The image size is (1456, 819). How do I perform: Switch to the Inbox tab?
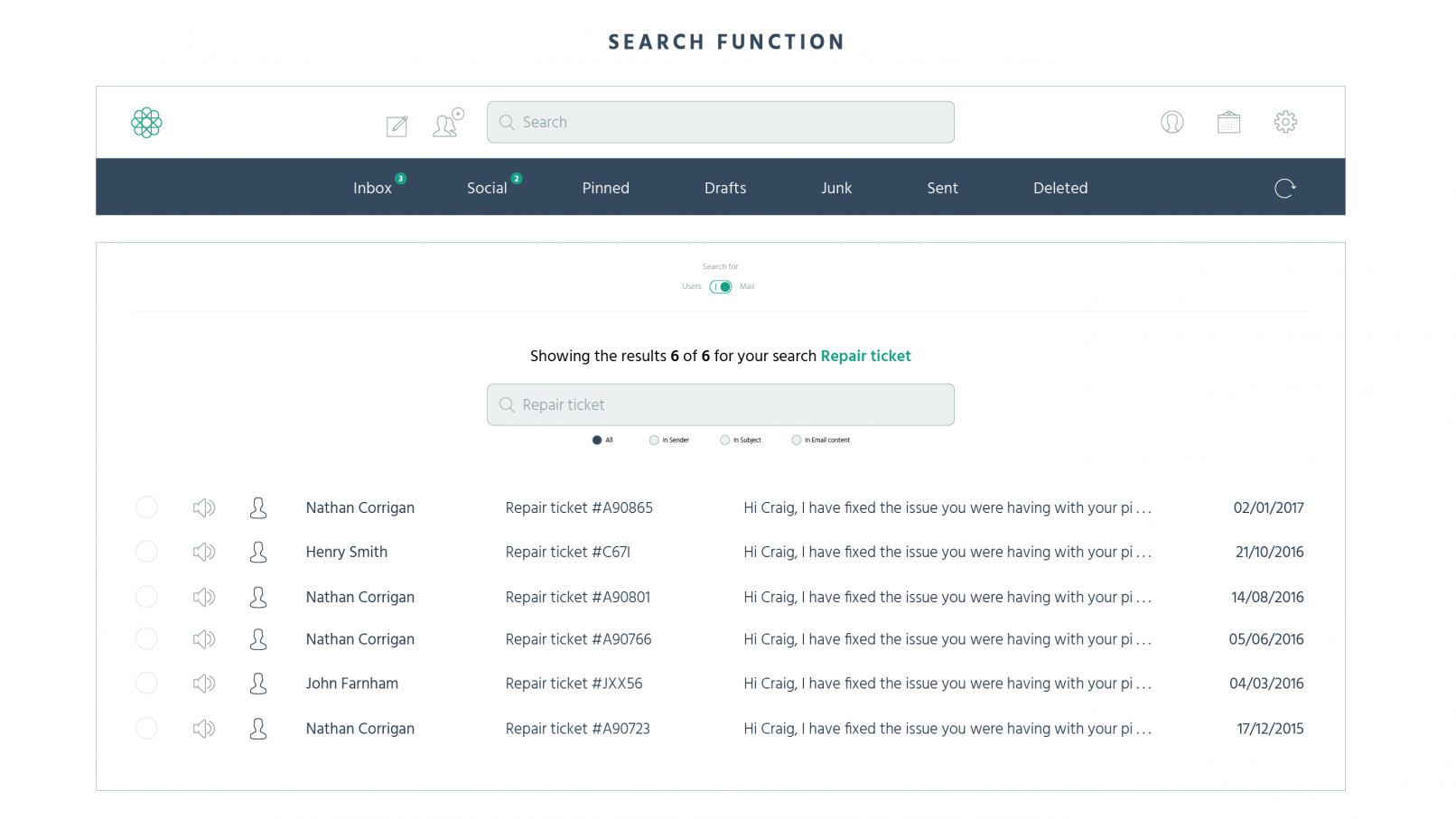(372, 188)
